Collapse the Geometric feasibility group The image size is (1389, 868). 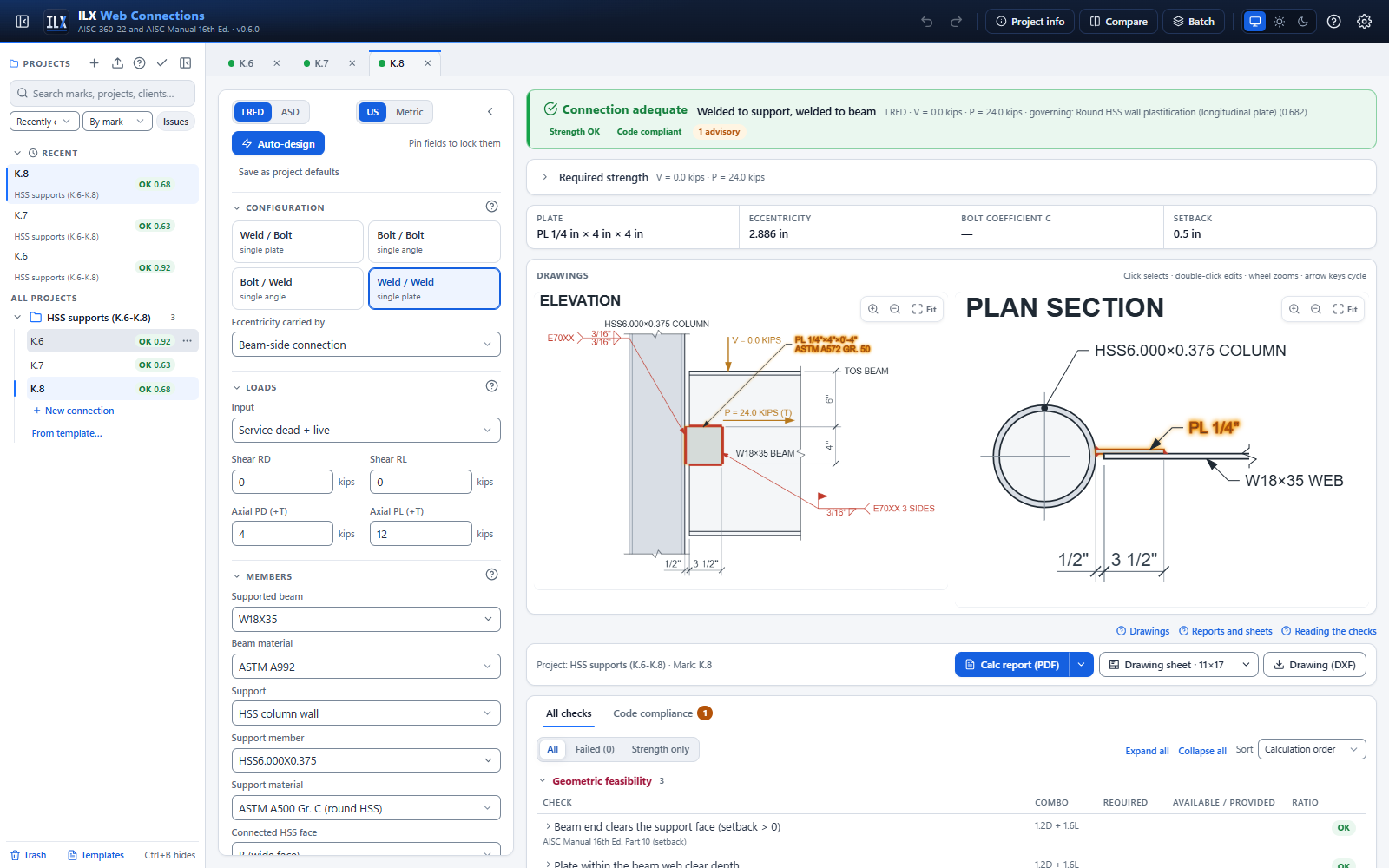click(543, 781)
